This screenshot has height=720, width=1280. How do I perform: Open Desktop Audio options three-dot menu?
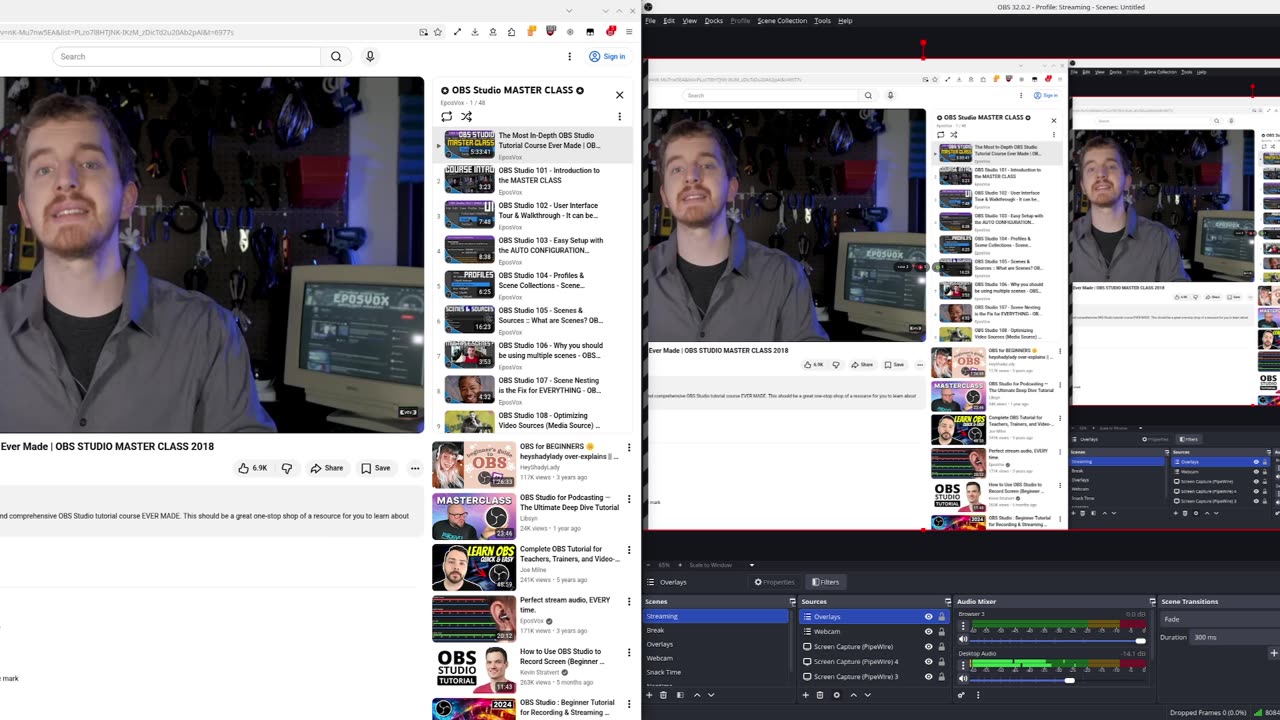pyautogui.click(x=963, y=664)
